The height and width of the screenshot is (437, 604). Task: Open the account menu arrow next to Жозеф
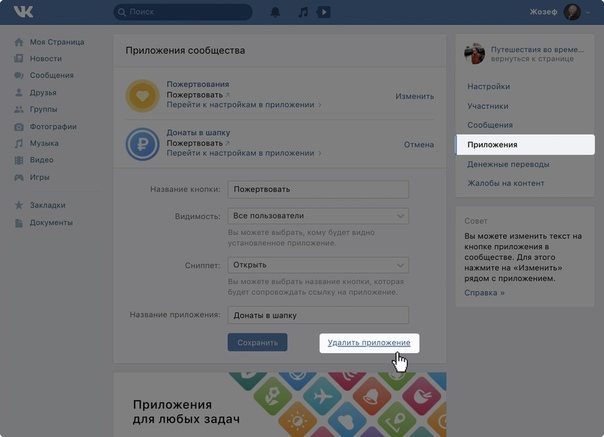[x=588, y=12]
